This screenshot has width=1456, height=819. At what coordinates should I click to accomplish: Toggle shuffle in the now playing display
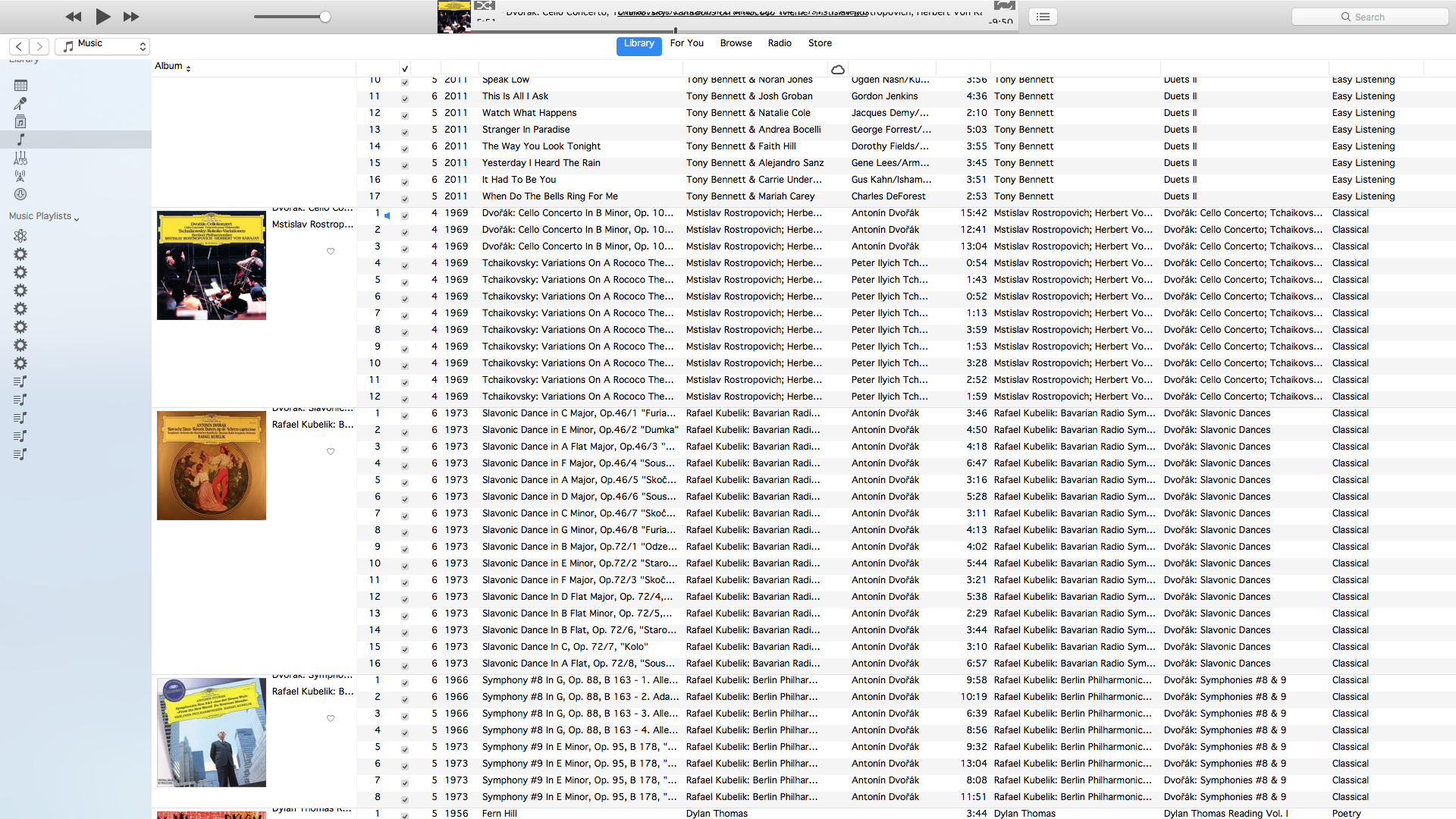click(x=485, y=5)
